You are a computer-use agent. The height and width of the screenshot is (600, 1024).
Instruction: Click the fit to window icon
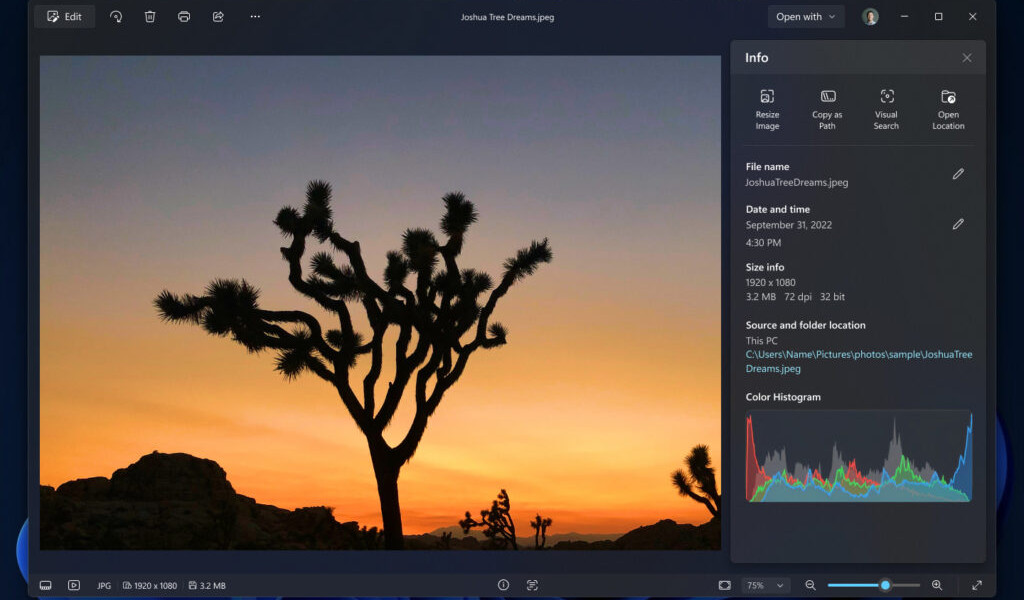click(724, 585)
